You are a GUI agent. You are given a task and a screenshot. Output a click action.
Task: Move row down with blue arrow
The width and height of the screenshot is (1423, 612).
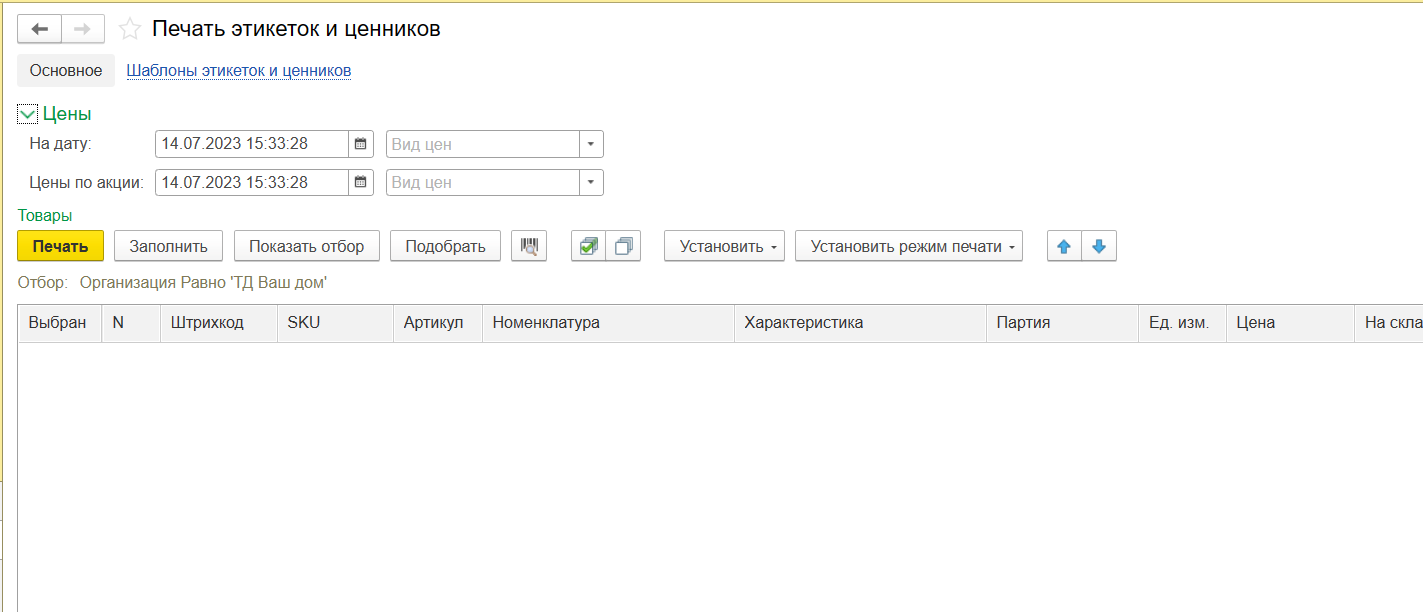1099,246
